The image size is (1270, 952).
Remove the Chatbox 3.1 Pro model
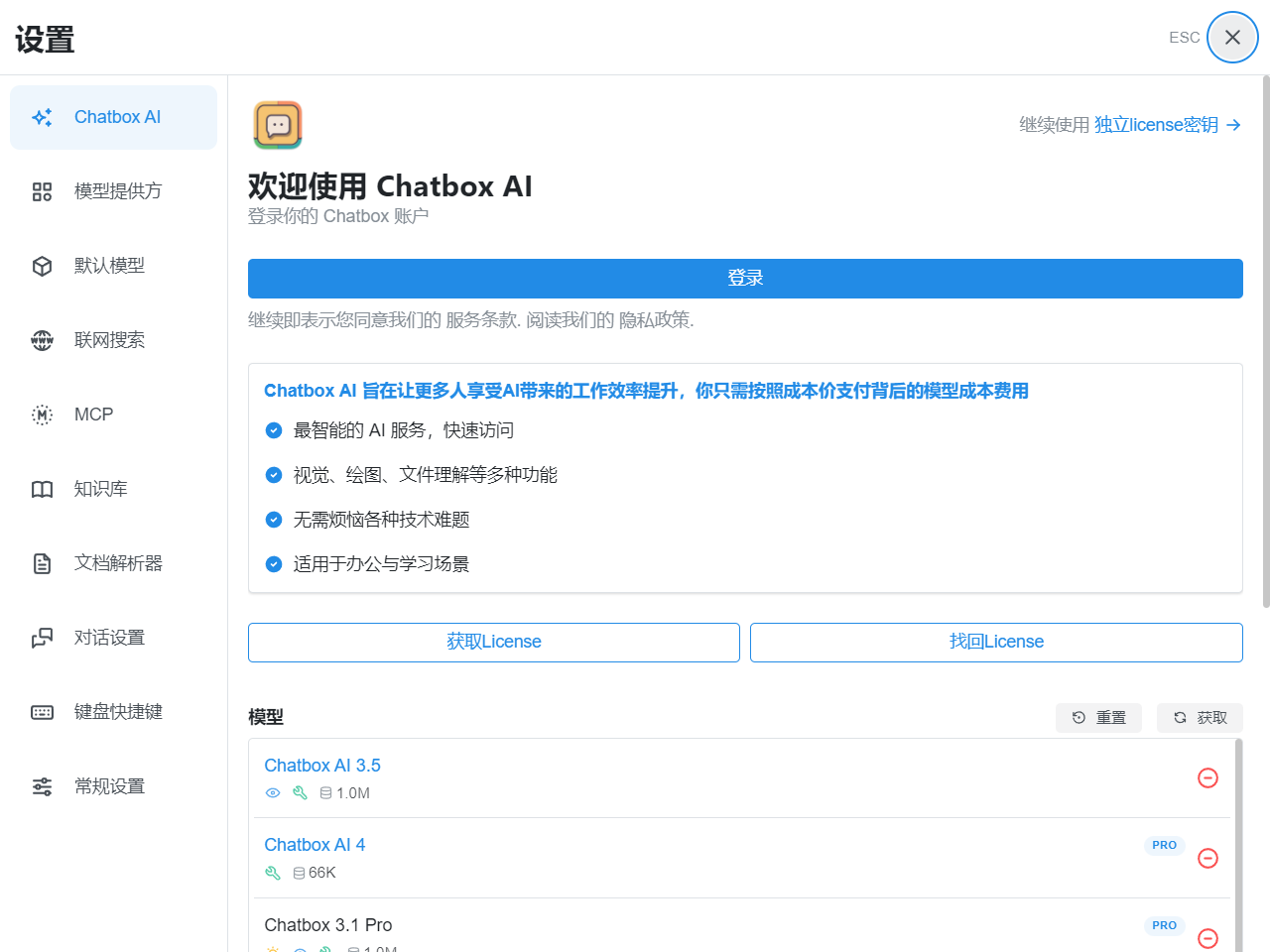pos(1207,938)
